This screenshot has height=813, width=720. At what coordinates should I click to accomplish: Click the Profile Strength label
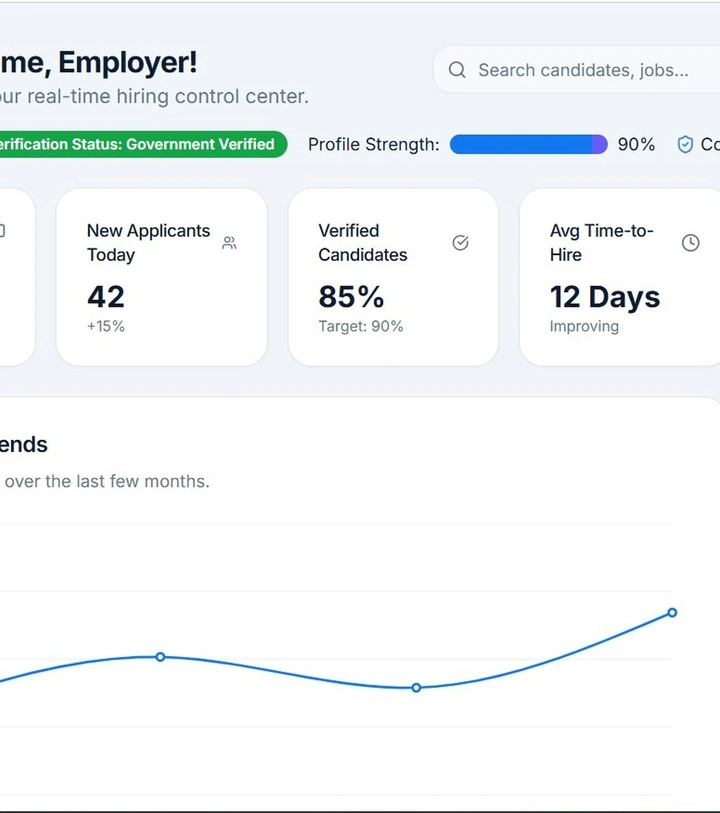pyautogui.click(x=373, y=144)
